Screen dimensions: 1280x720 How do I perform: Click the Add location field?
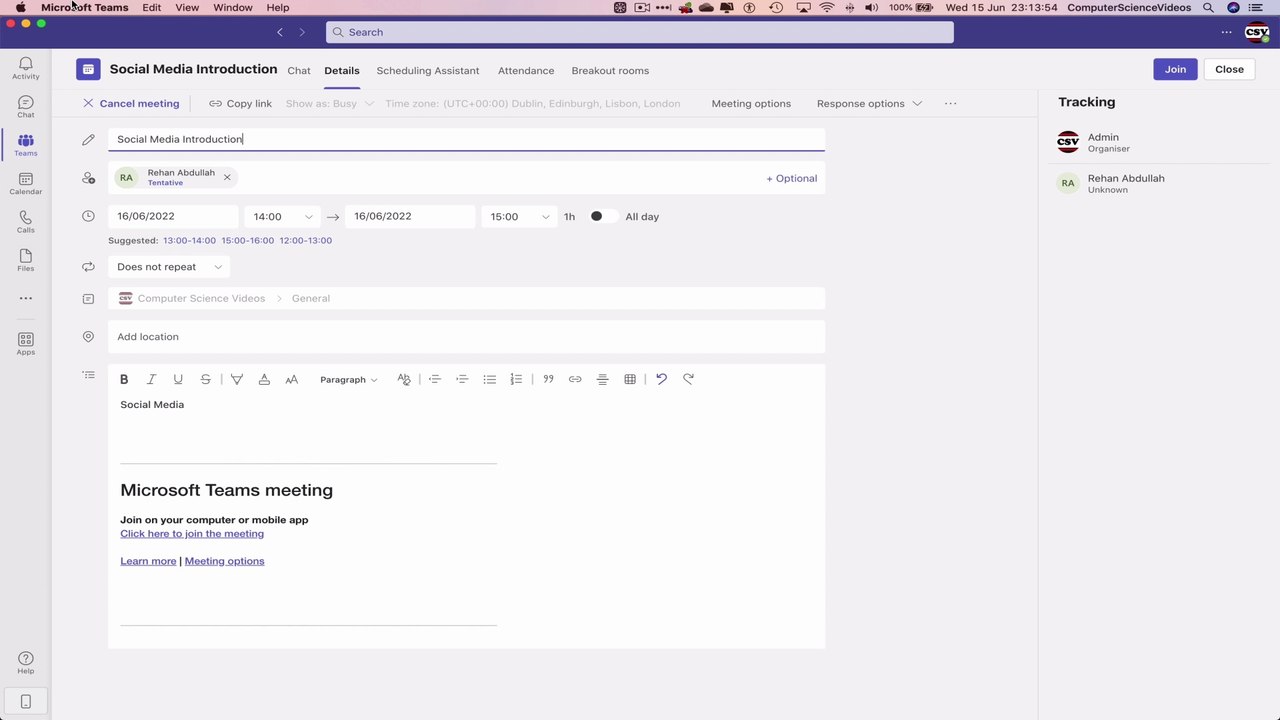466,337
